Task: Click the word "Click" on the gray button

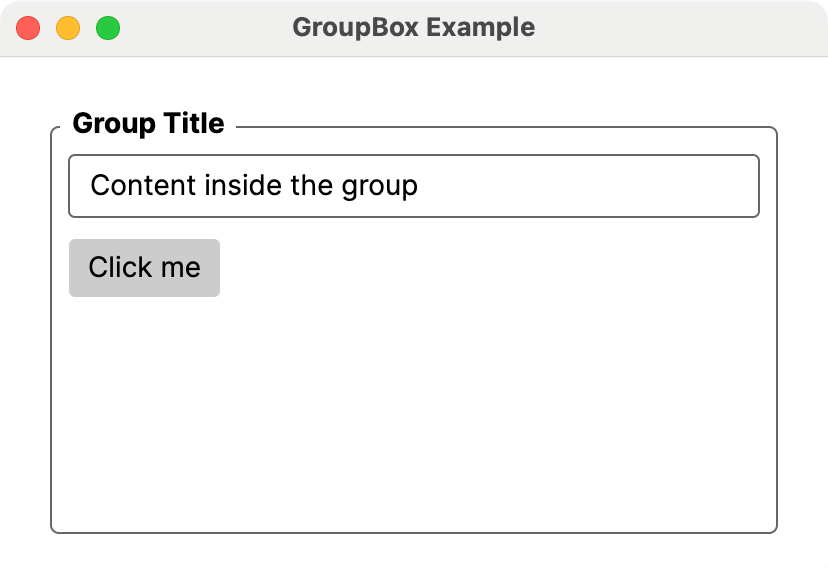Action: [119, 268]
